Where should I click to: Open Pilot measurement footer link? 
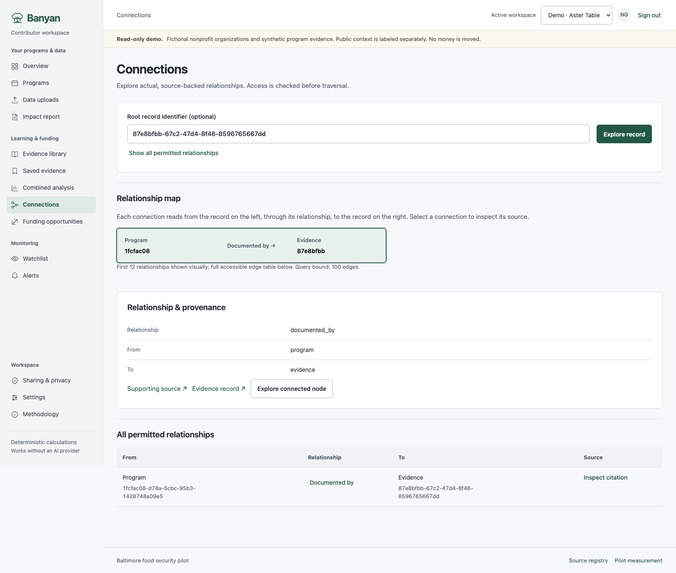[638, 560]
